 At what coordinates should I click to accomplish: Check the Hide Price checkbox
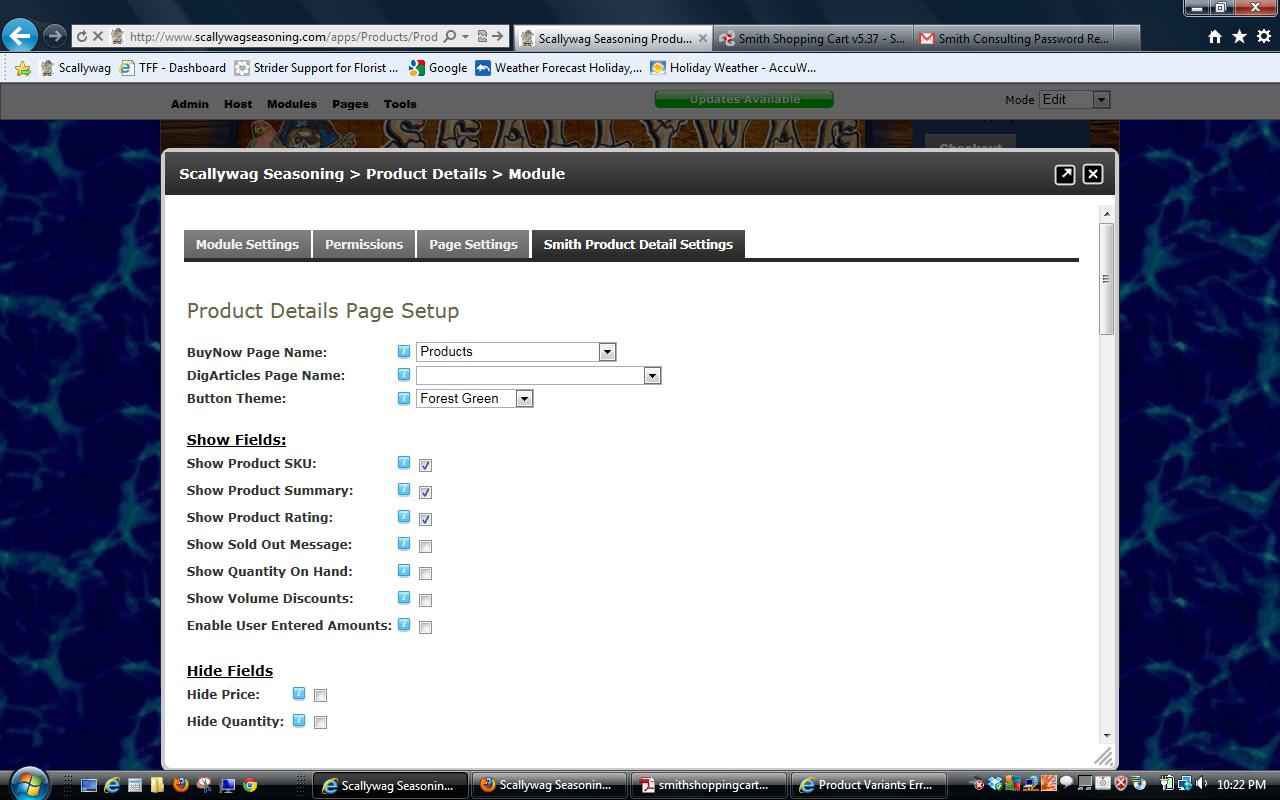[320, 695]
